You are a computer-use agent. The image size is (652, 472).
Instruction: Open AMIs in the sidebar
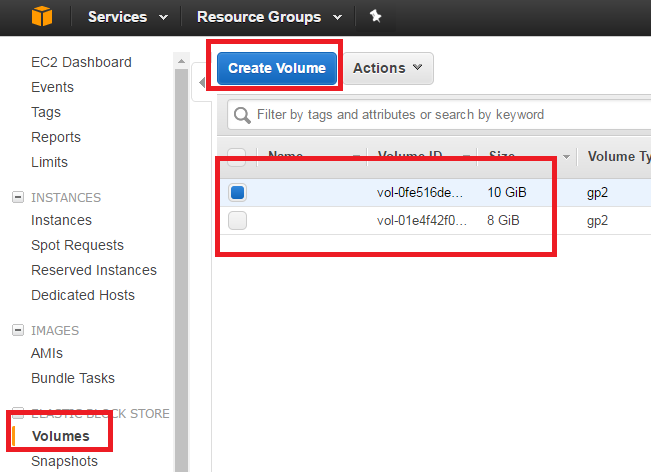(x=47, y=353)
